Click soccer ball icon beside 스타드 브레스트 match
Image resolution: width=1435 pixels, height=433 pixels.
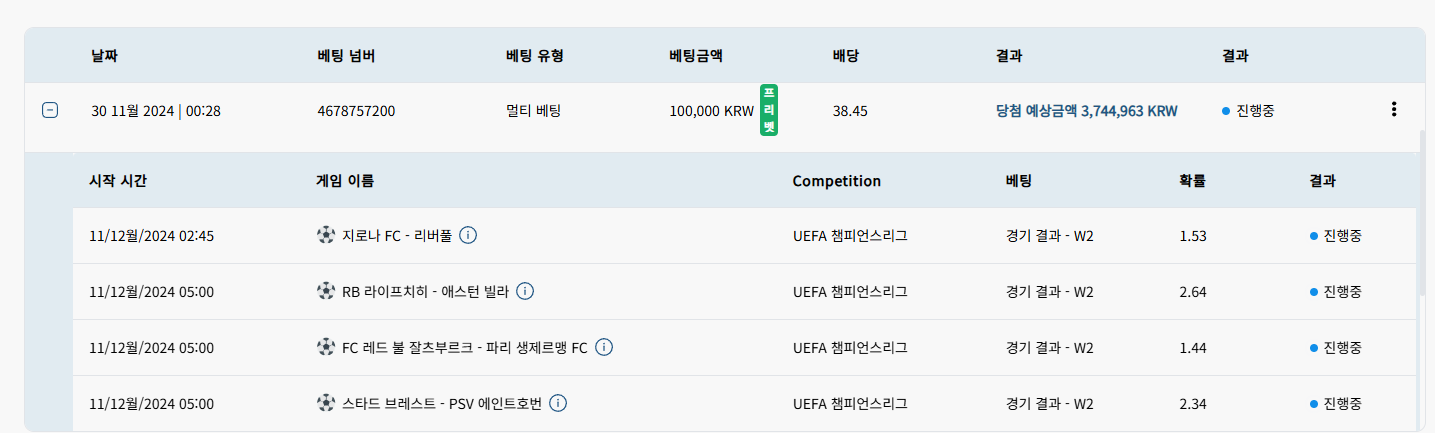tap(325, 404)
